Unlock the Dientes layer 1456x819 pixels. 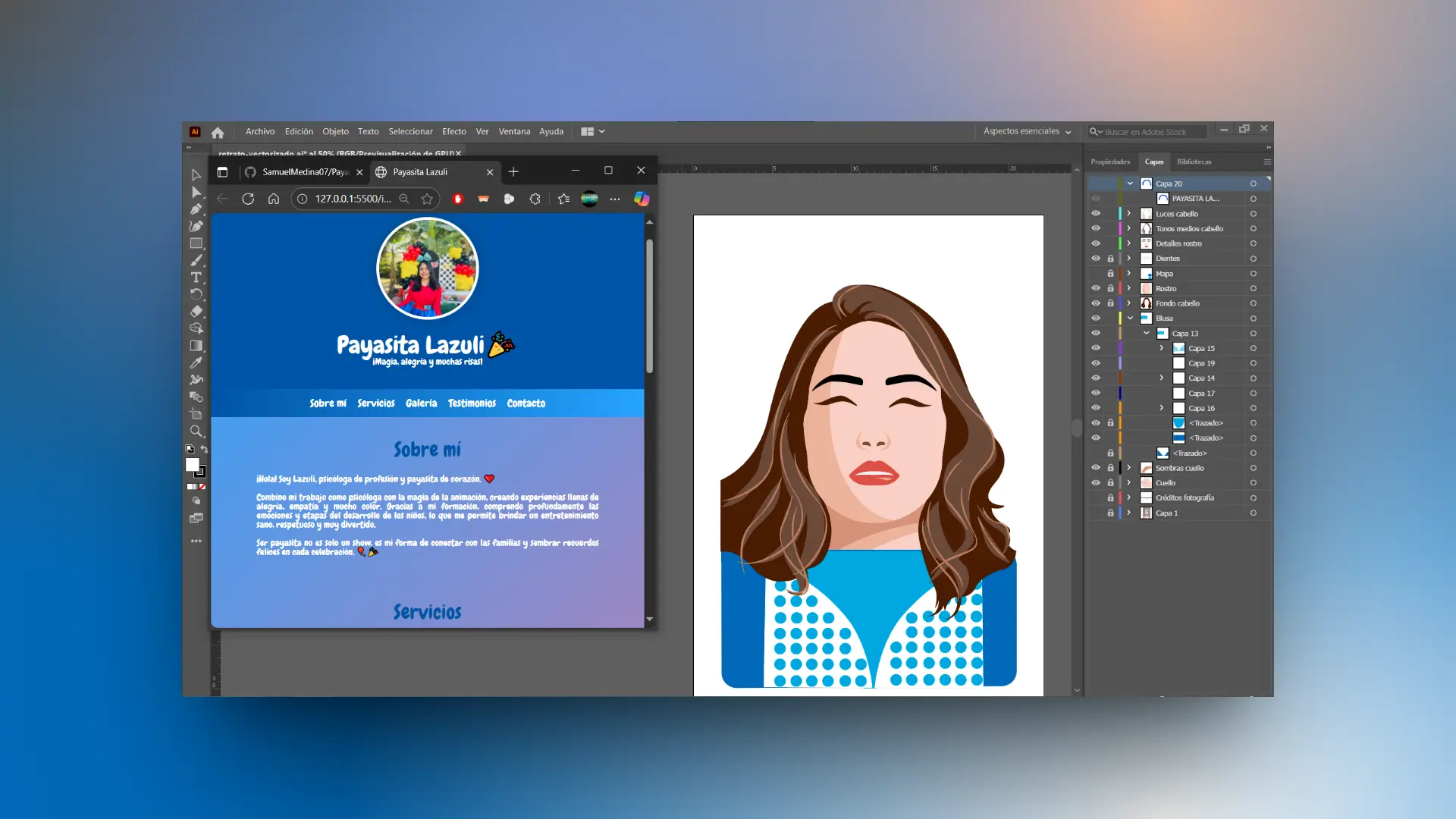click(1110, 258)
